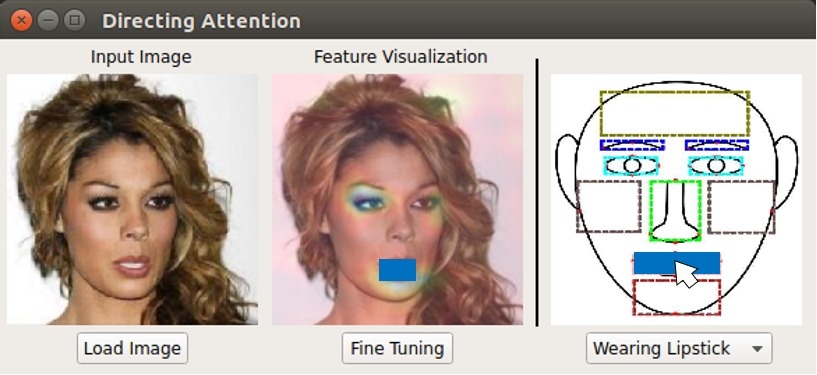Screen dimensions: 817x375
Task: Click the blue patch in feature visualization
Action: tap(397, 270)
